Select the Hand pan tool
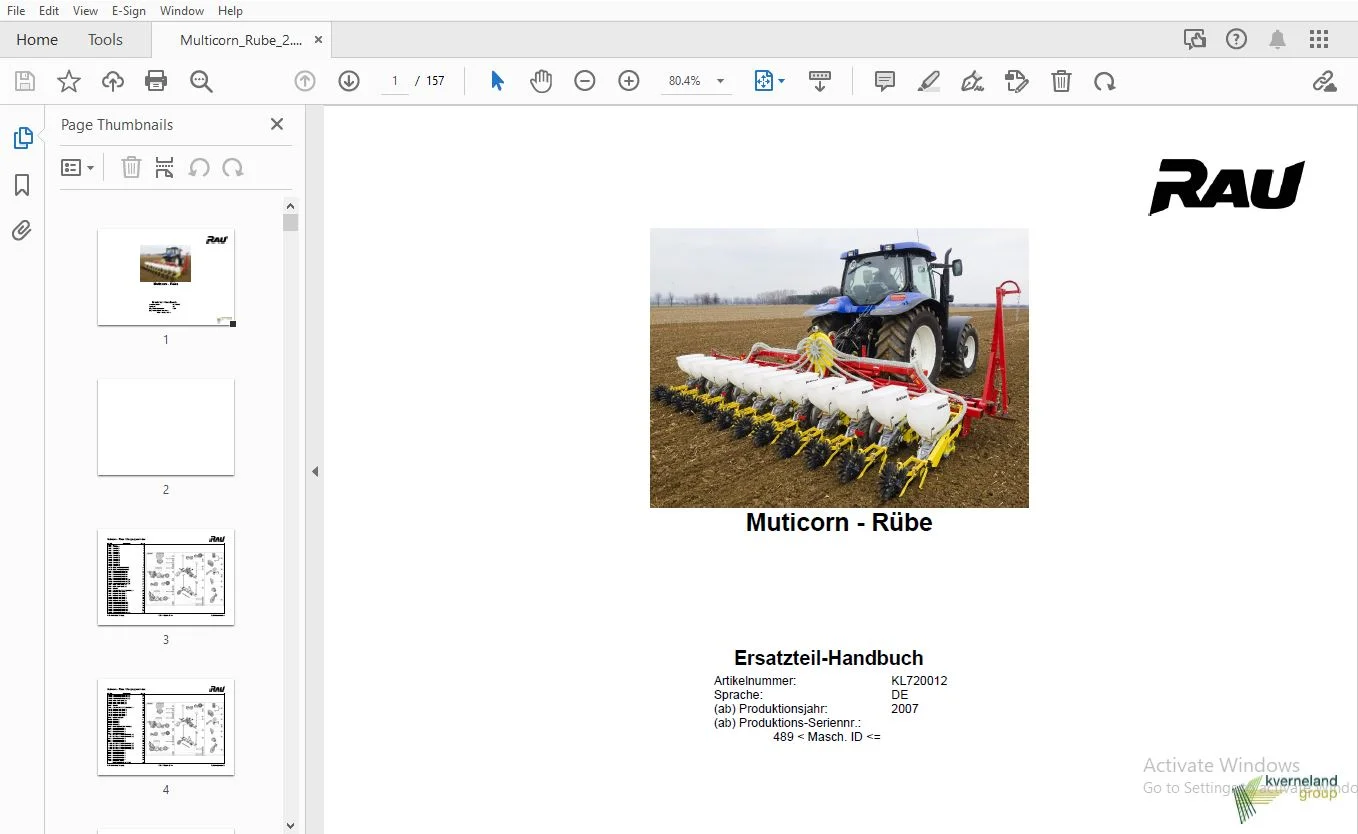The height and width of the screenshot is (834, 1358). click(x=541, y=81)
